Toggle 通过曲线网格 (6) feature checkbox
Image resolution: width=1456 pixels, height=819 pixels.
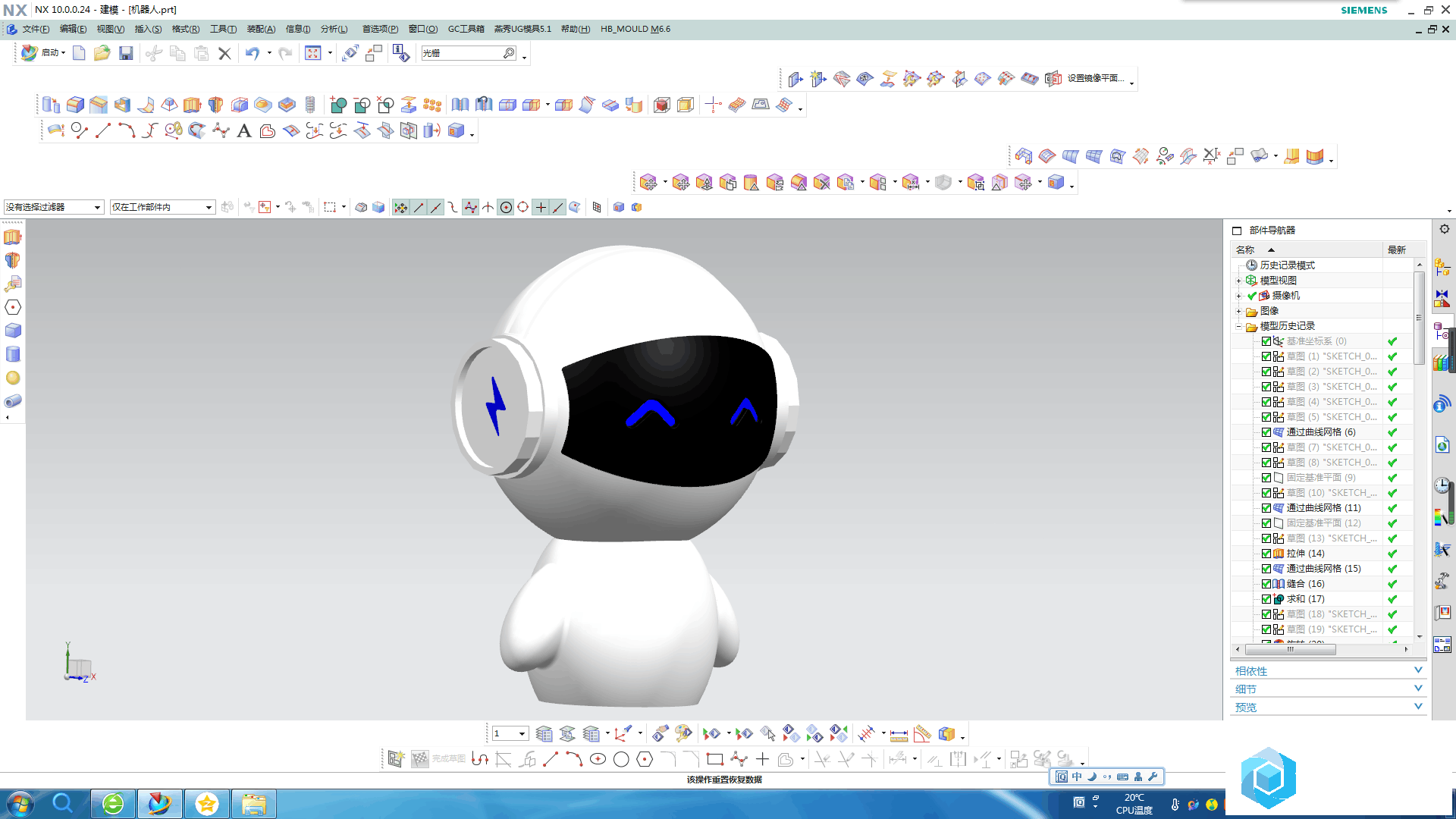[1266, 432]
